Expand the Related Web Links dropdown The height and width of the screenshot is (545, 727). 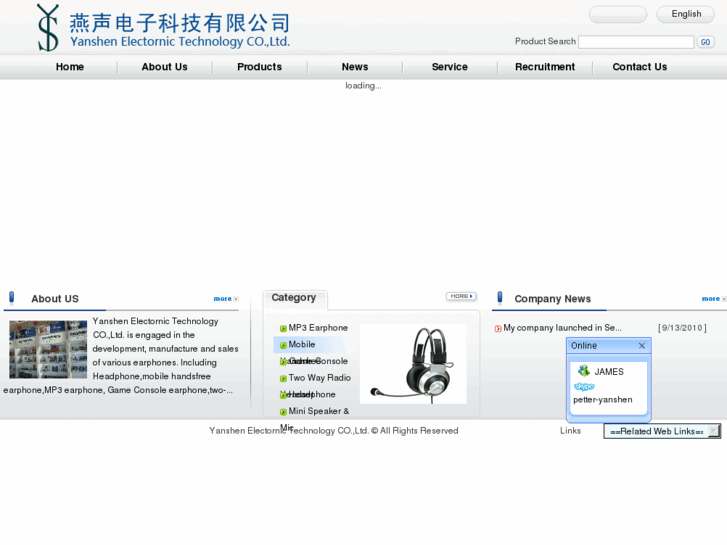[x=662, y=431]
